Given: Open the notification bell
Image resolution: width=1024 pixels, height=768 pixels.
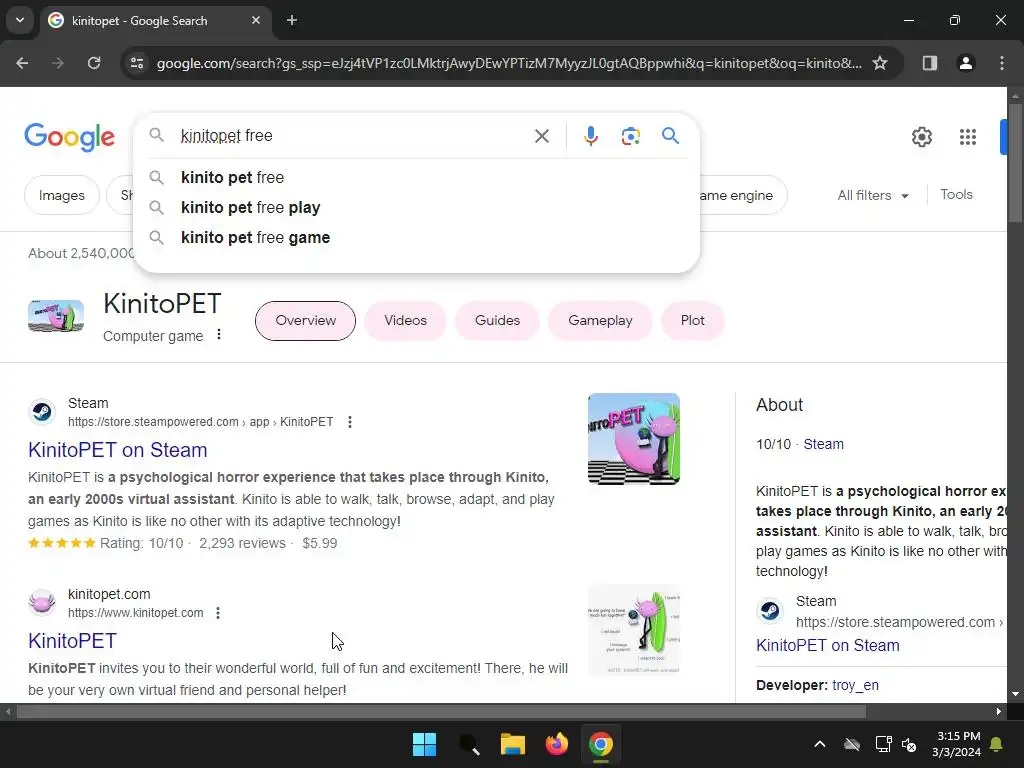Looking at the screenshot, I should (996, 744).
